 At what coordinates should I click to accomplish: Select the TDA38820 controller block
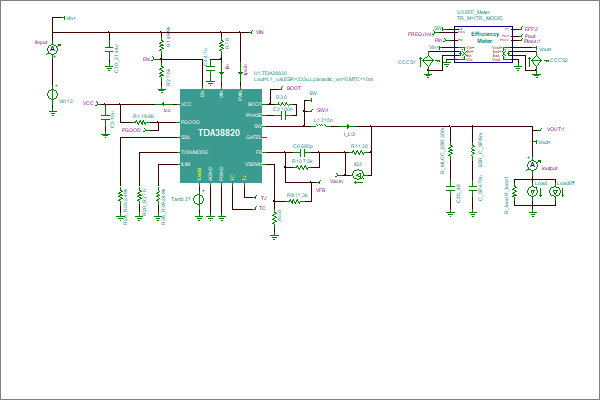[221, 136]
